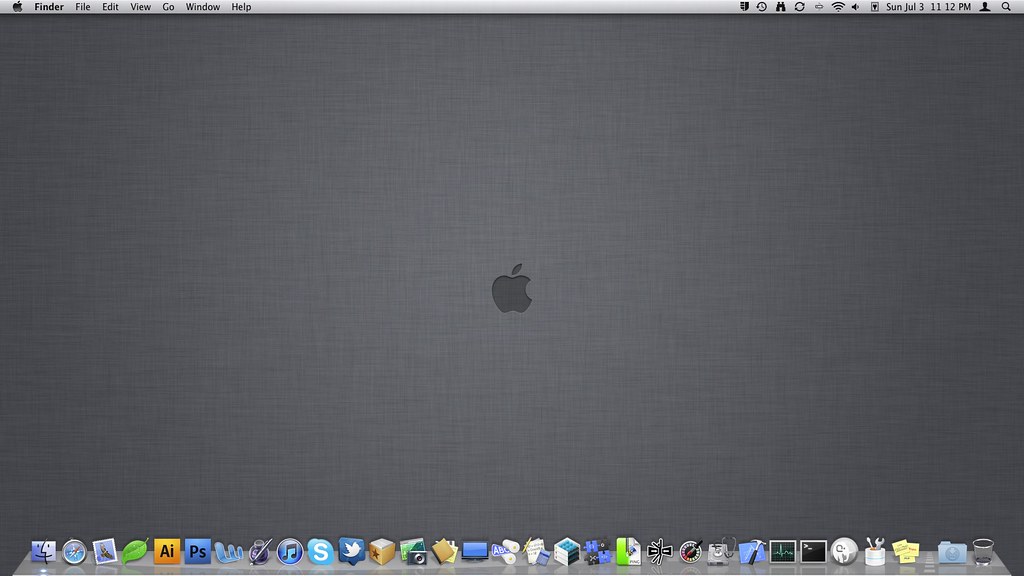Open the View menu
Image resolution: width=1024 pixels, height=576 pixels.
tap(140, 7)
